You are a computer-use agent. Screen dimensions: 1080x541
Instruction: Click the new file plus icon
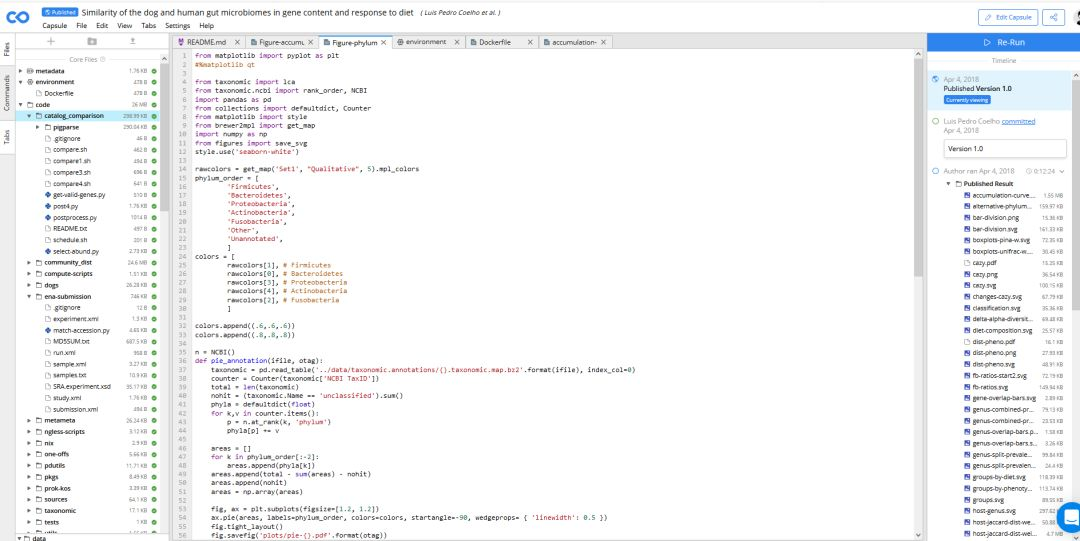[52, 41]
